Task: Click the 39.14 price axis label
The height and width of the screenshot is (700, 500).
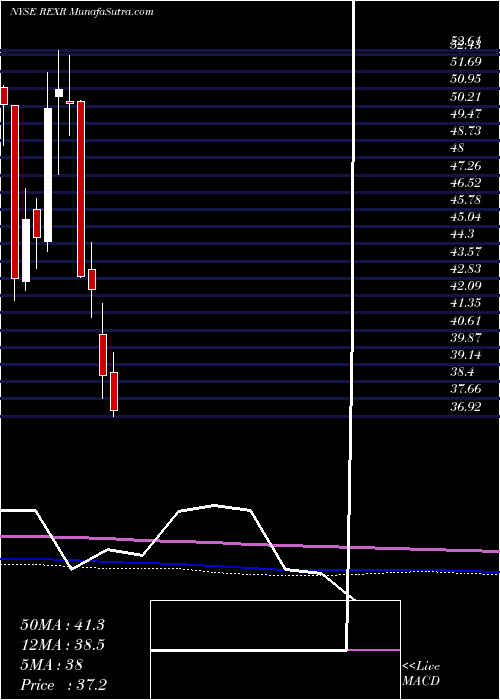Action: pyautogui.click(x=465, y=355)
